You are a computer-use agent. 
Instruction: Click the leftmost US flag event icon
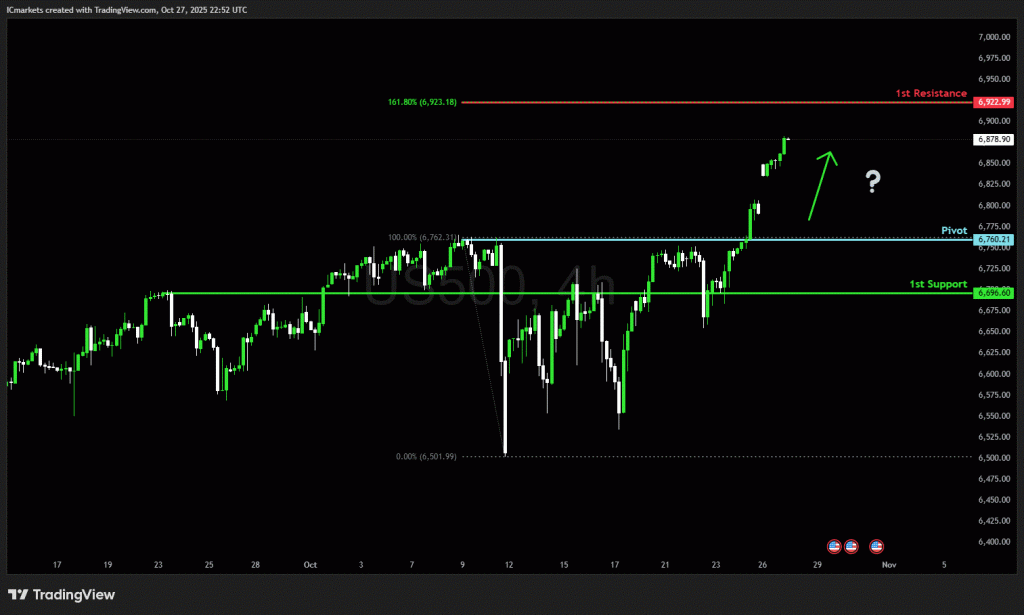[834, 546]
